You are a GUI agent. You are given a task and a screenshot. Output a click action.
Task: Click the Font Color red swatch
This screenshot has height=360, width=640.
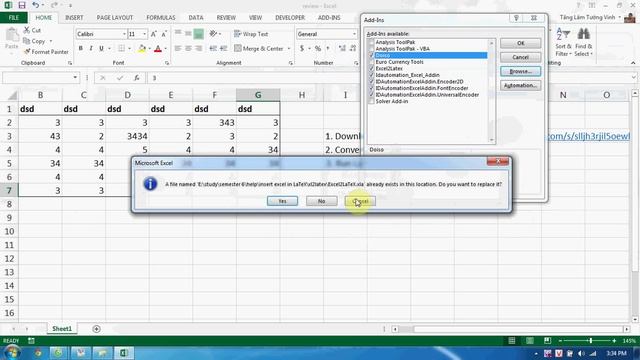(x=158, y=49)
